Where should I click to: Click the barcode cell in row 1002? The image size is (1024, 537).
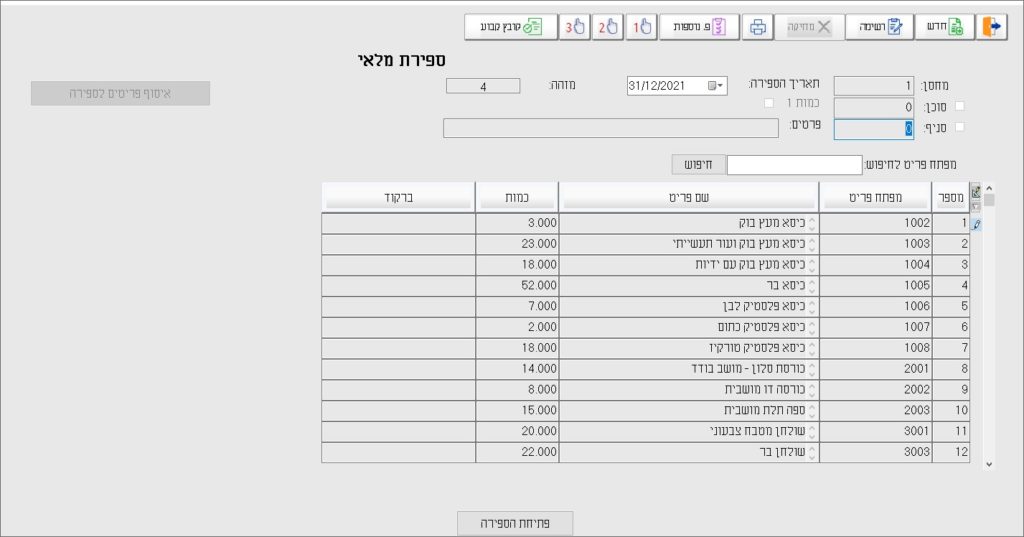(398, 223)
